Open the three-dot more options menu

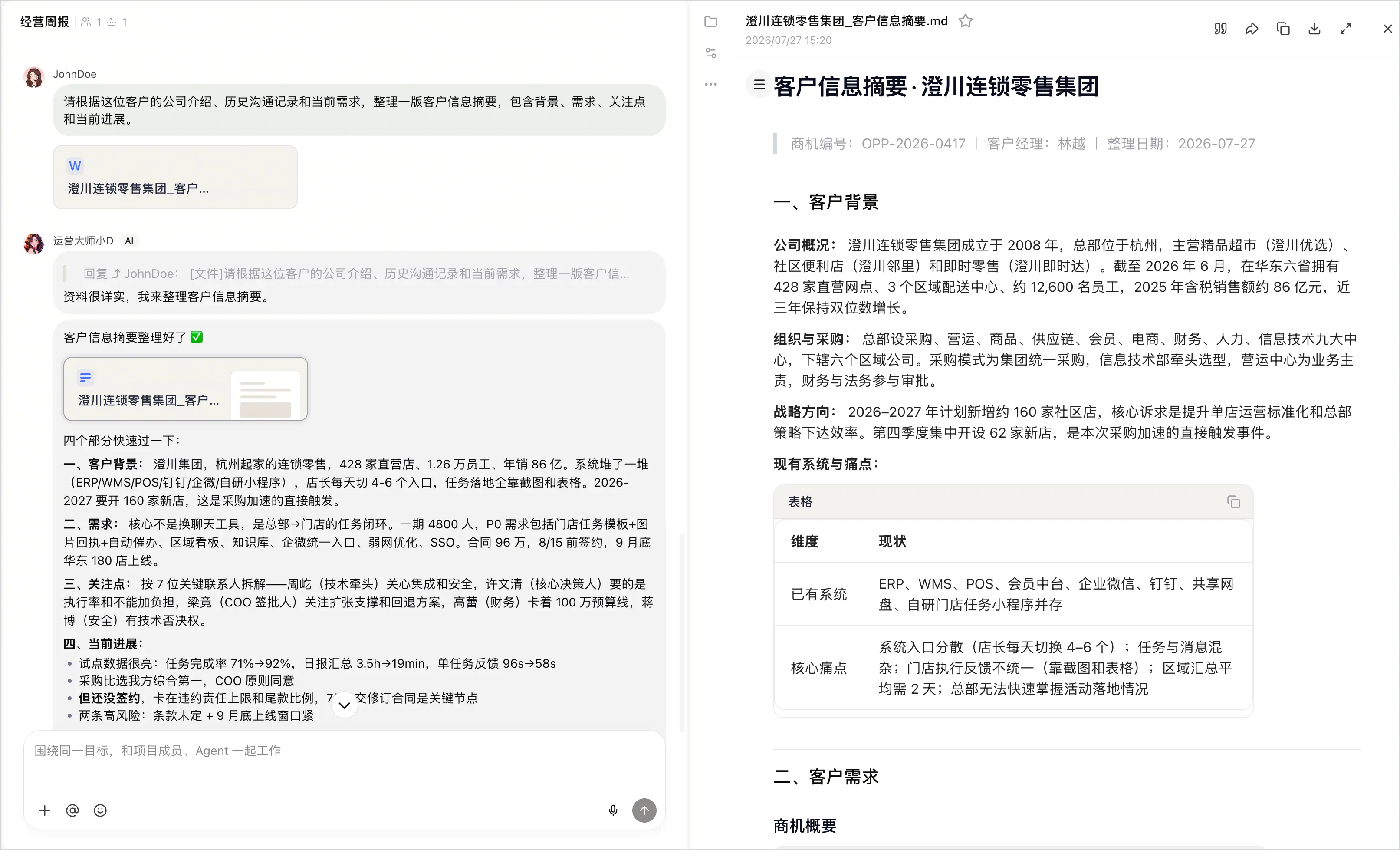[711, 84]
